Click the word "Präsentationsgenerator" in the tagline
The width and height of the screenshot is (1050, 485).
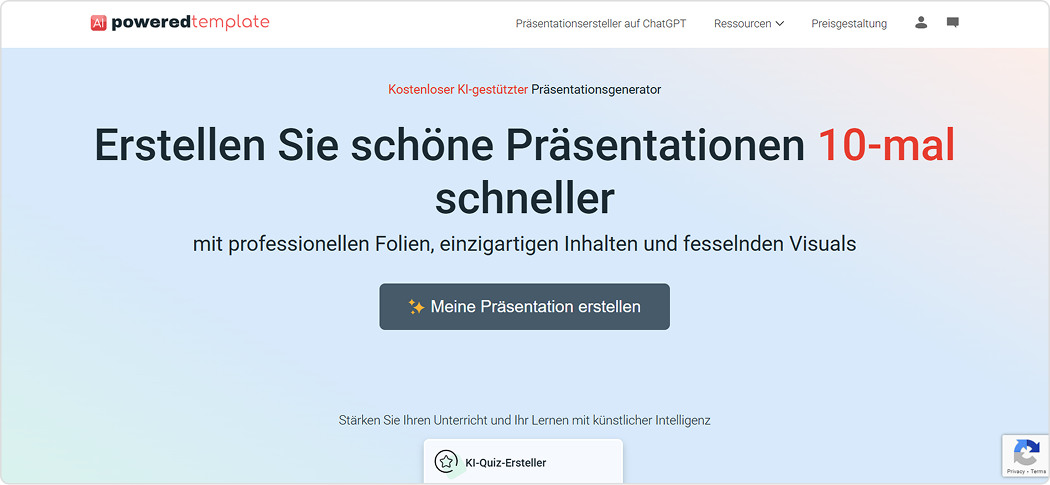(596, 89)
